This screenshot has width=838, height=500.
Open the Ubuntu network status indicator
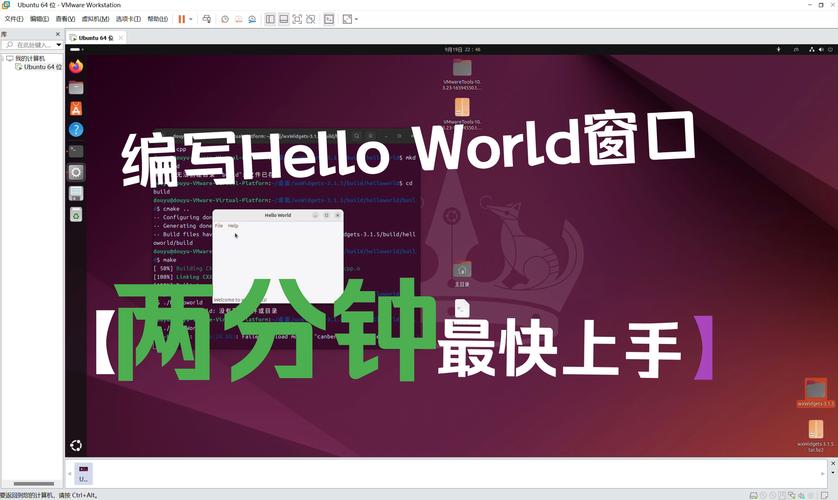(x=811, y=49)
